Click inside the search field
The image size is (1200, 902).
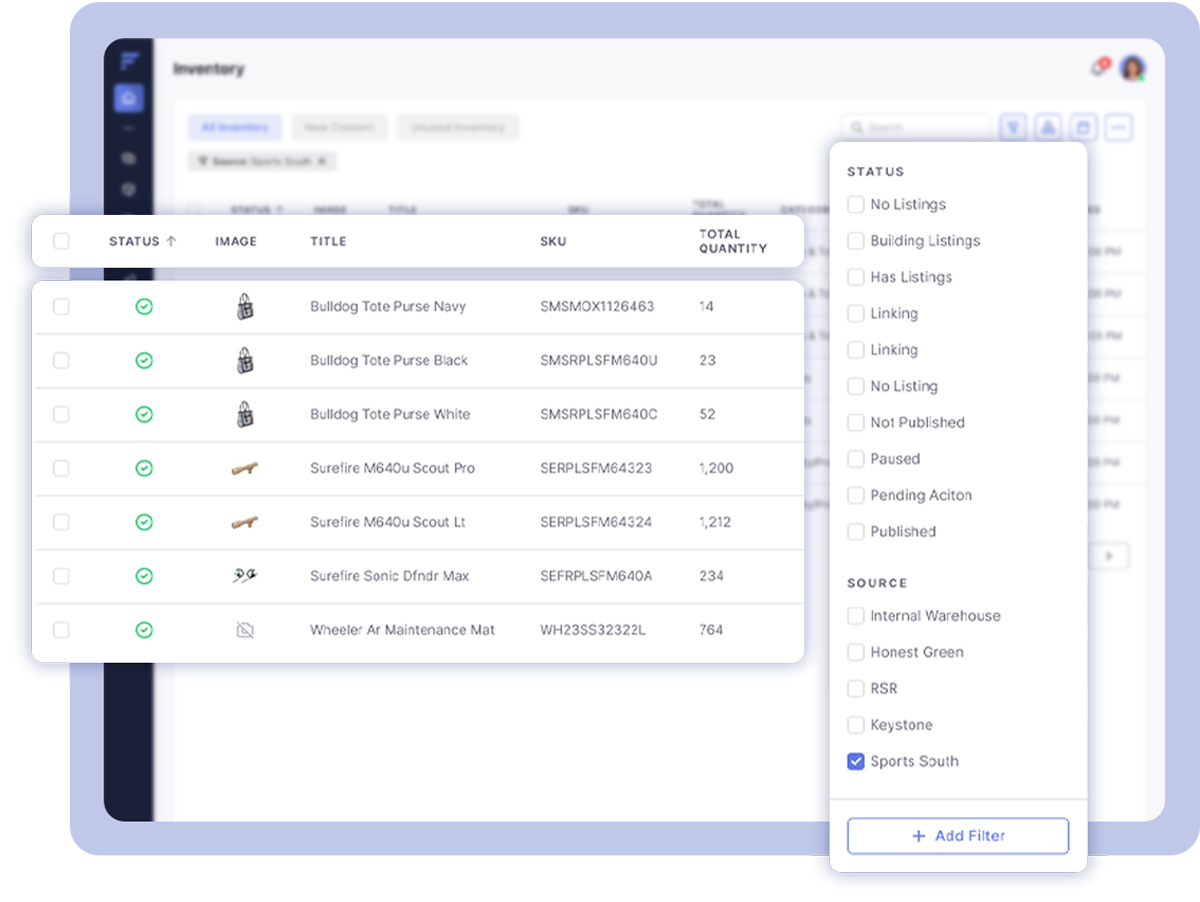[x=915, y=127]
